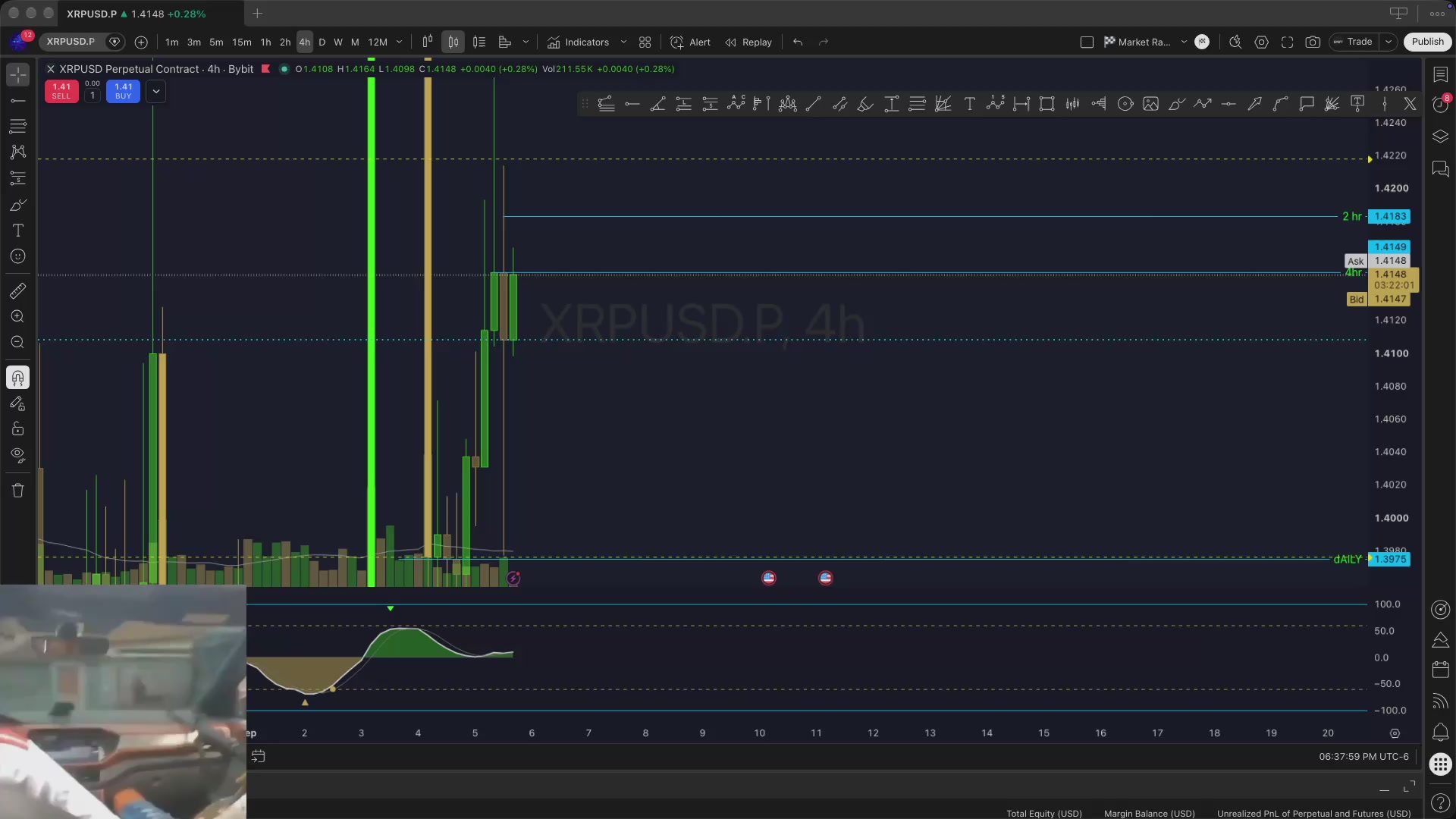Image resolution: width=1456 pixels, height=819 pixels.
Task: Click the red SELL 1.41 button
Action: pyautogui.click(x=61, y=91)
